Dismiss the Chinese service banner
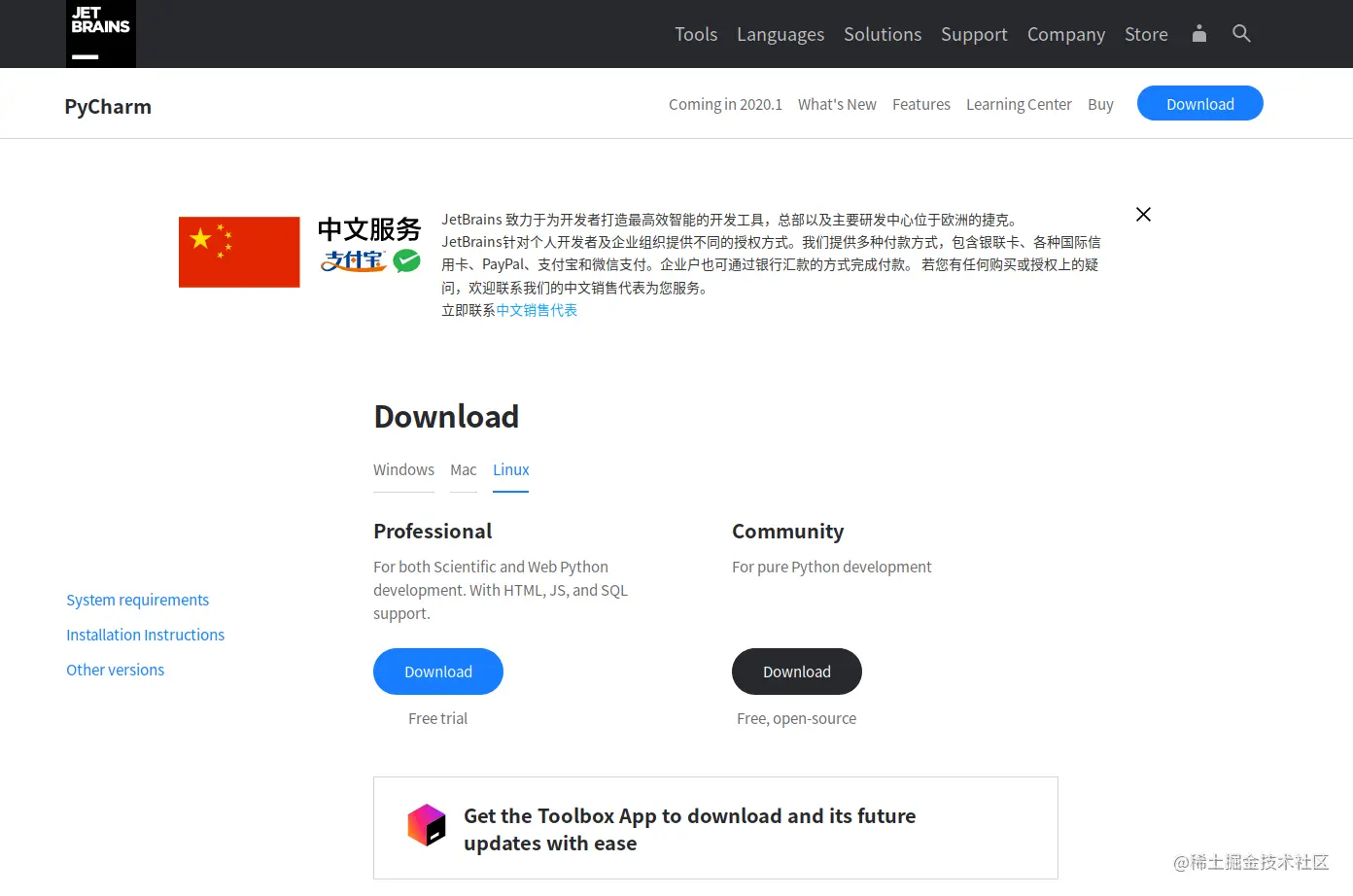This screenshot has width=1353, height=896. pos(1143,214)
